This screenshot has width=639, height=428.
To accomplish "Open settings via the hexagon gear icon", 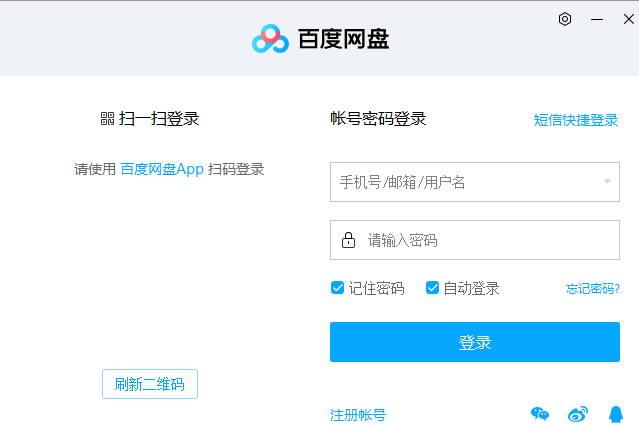I will (x=565, y=19).
